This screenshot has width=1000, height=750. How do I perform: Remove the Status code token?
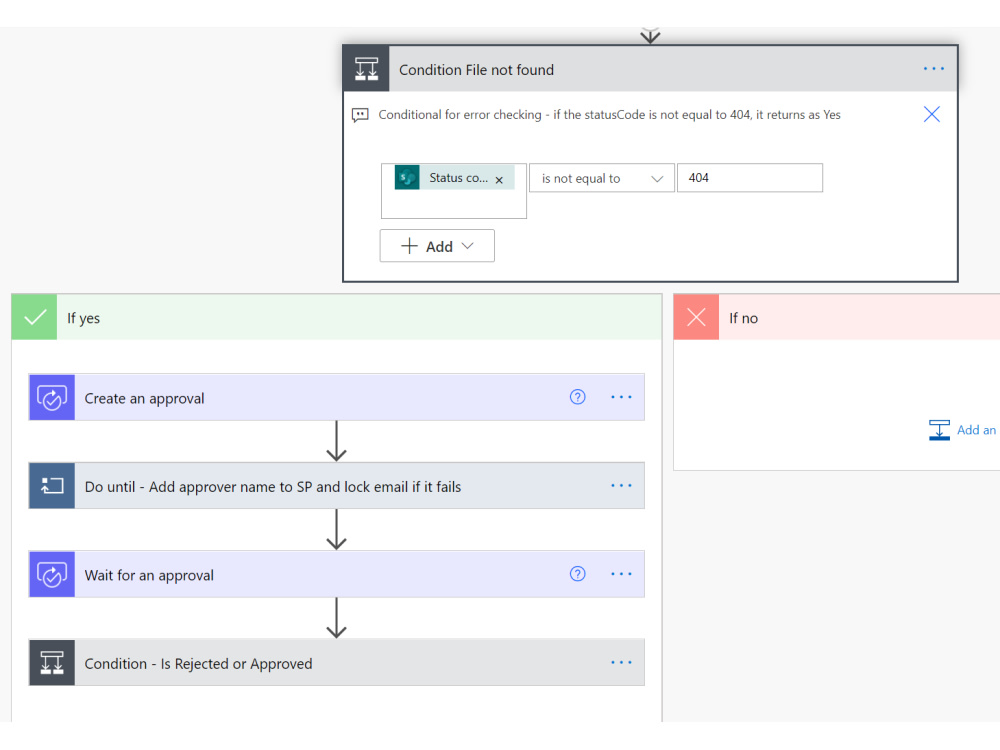tap(499, 180)
